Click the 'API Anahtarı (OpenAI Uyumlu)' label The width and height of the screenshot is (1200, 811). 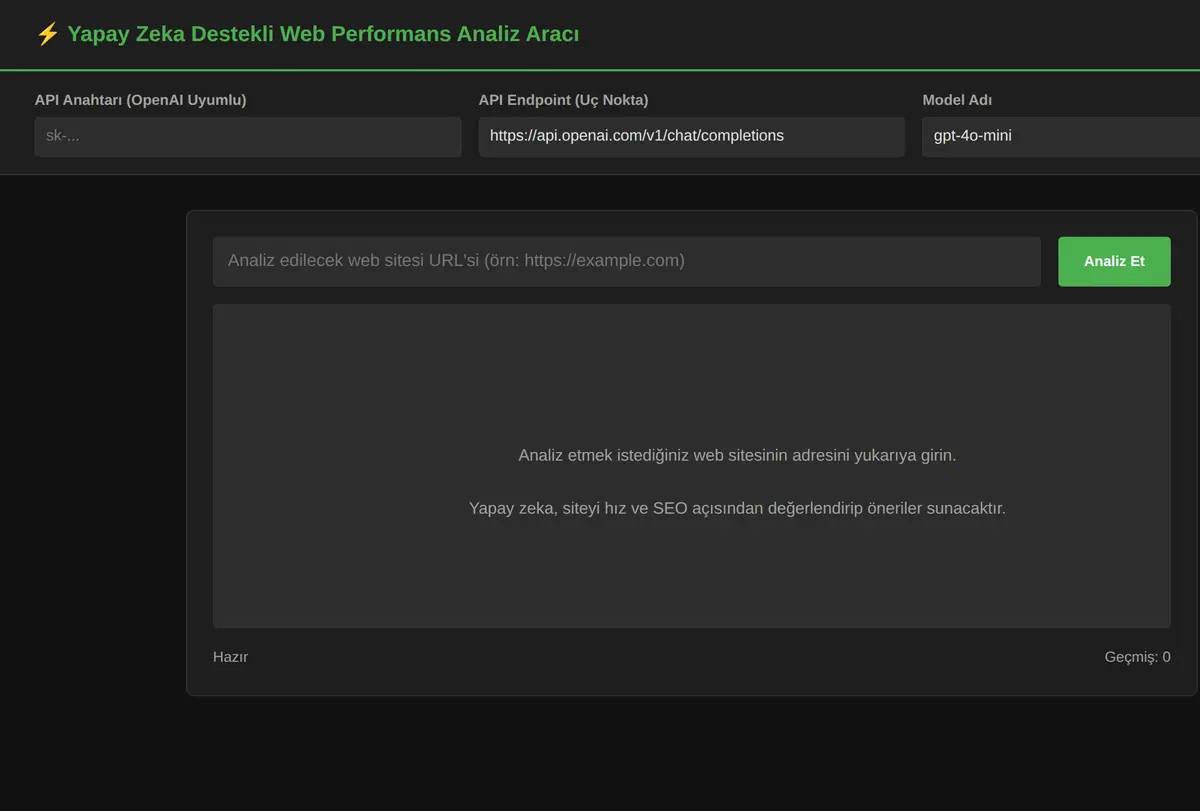coord(140,100)
